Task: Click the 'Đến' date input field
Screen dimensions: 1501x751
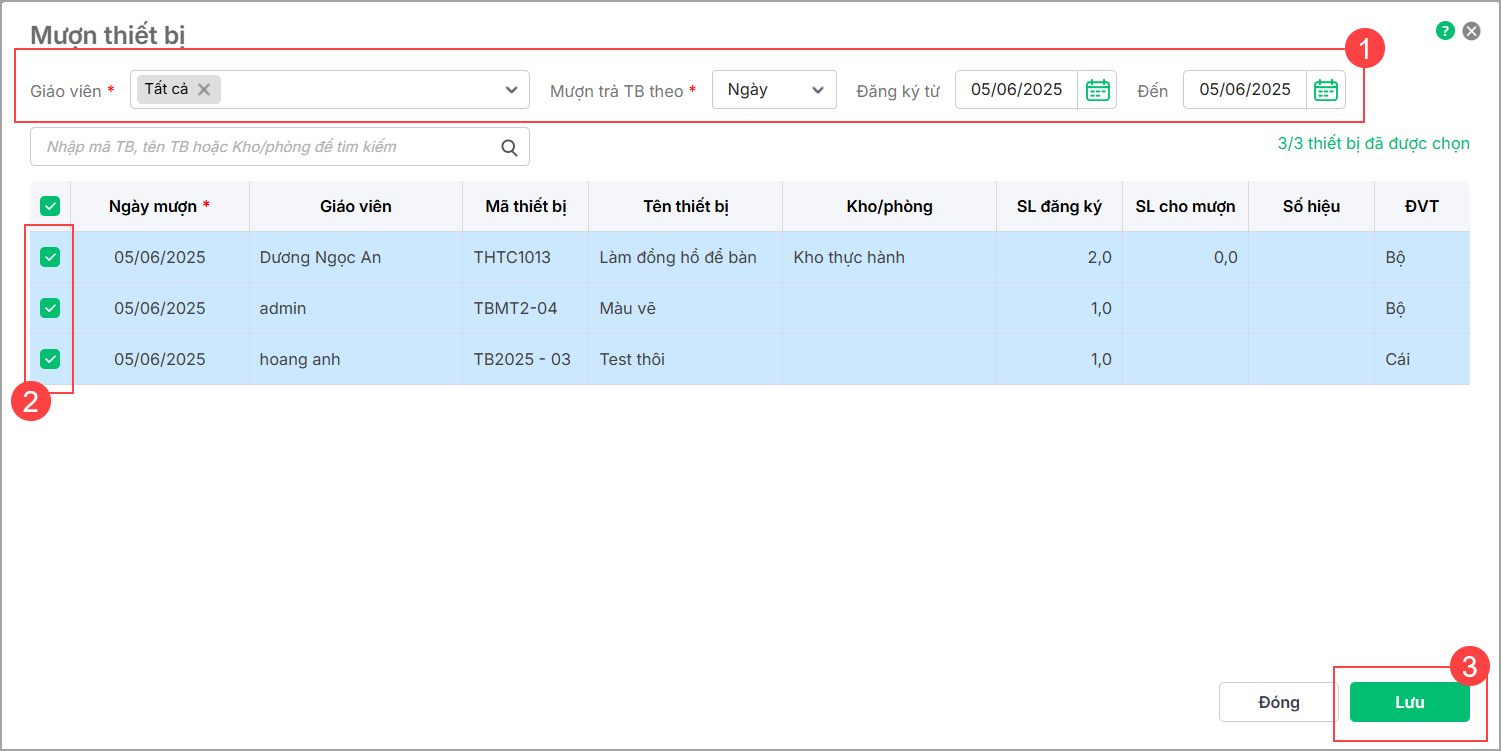Action: [x=1244, y=90]
